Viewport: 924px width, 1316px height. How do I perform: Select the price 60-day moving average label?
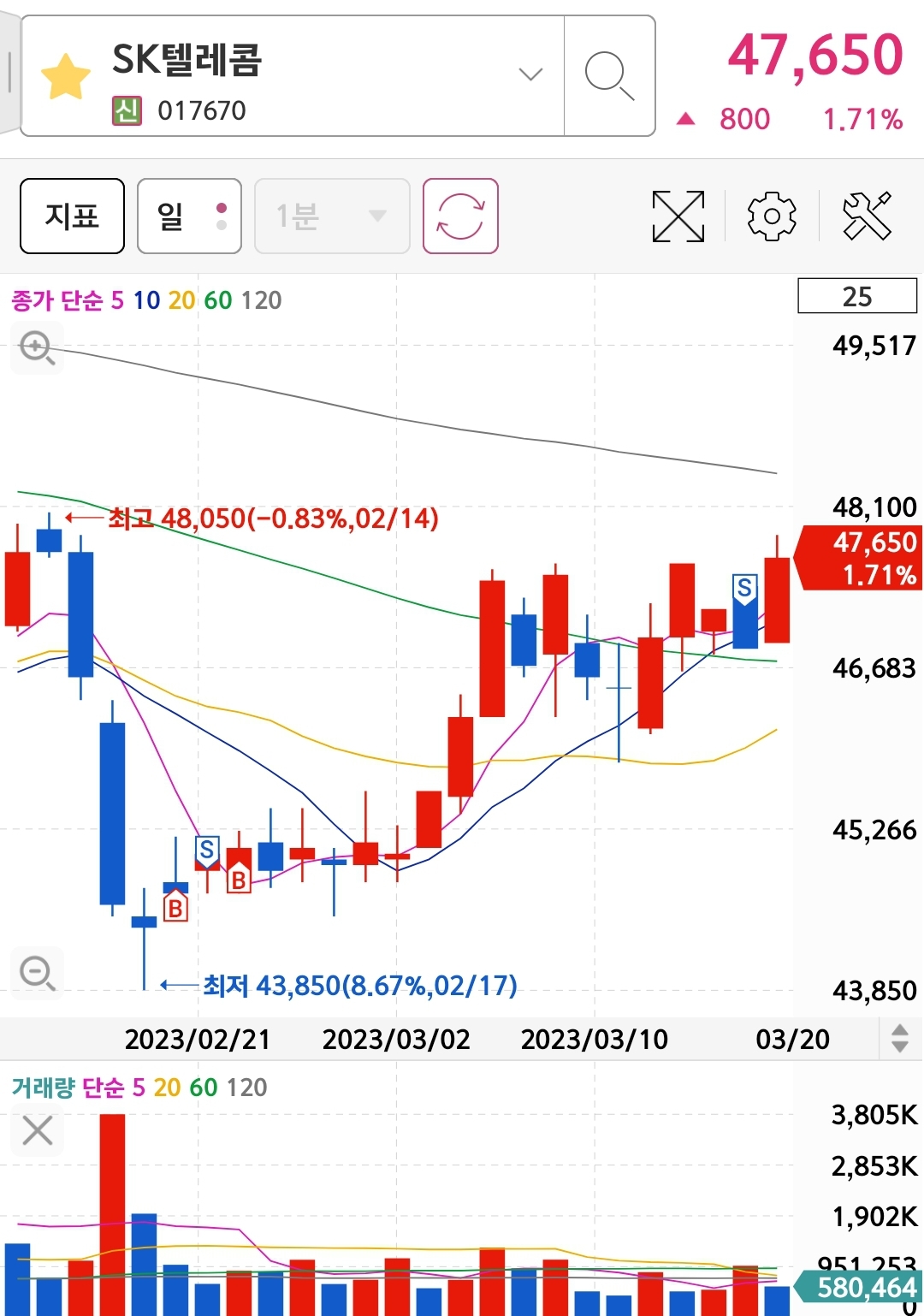click(217, 300)
